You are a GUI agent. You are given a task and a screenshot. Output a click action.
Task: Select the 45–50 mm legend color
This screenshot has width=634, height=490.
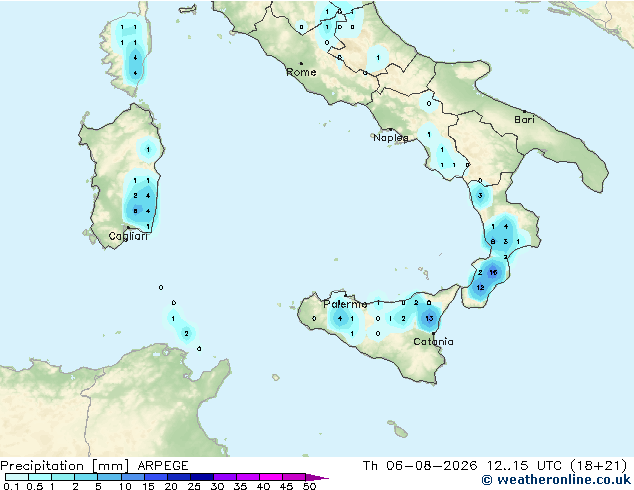[x=294, y=477]
